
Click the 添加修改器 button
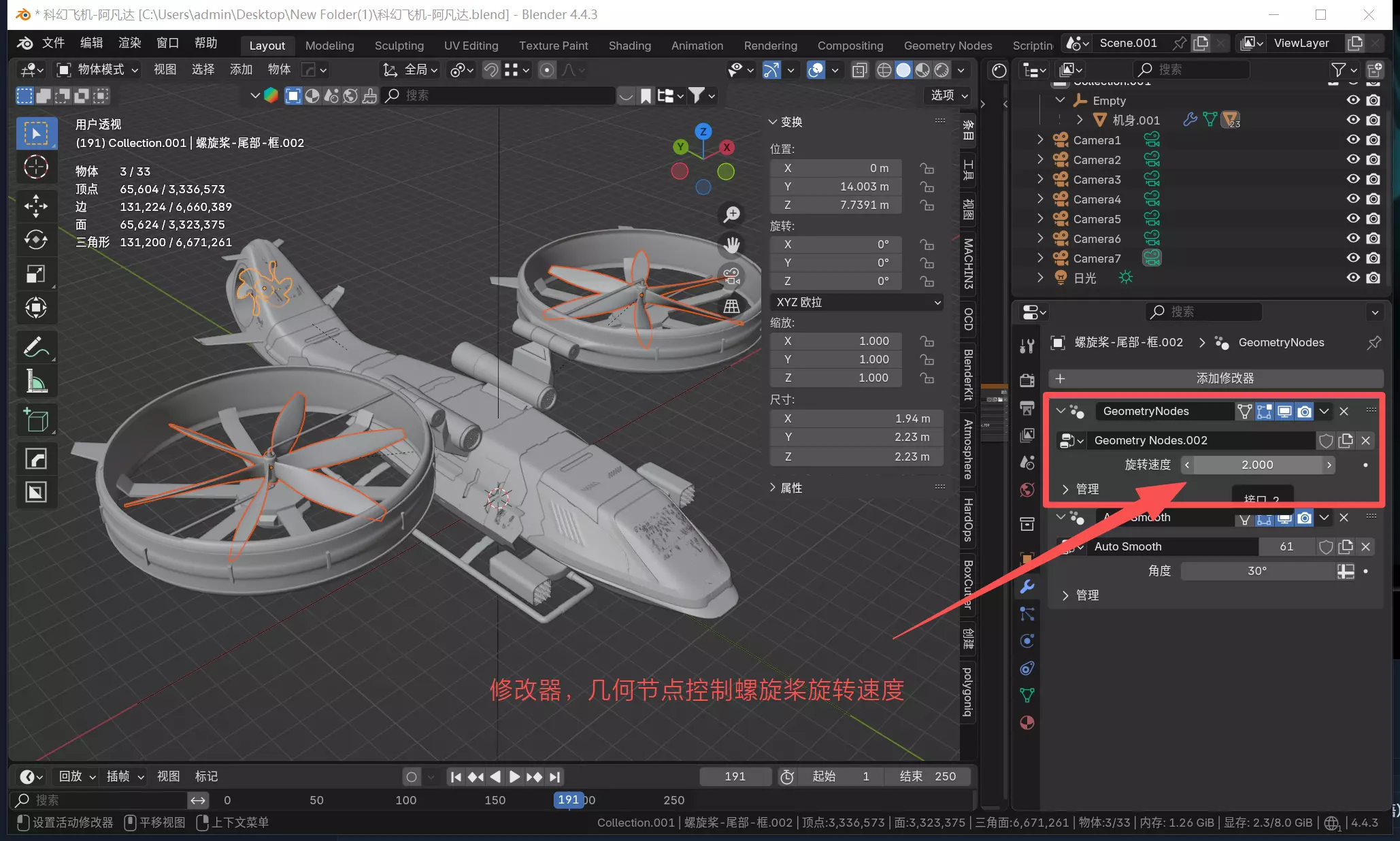(1216, 378)
